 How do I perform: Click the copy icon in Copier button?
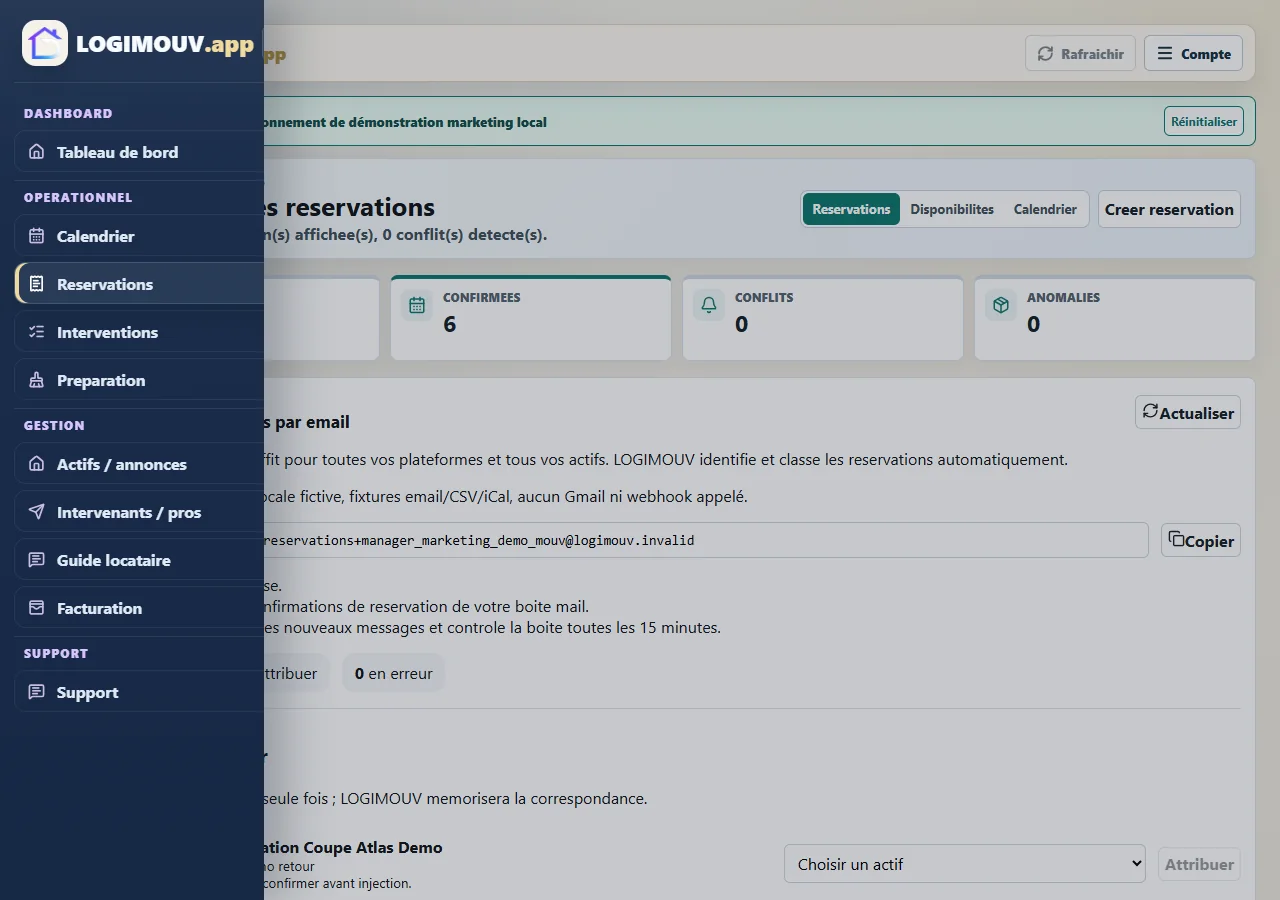click(x=1176, y=539)
